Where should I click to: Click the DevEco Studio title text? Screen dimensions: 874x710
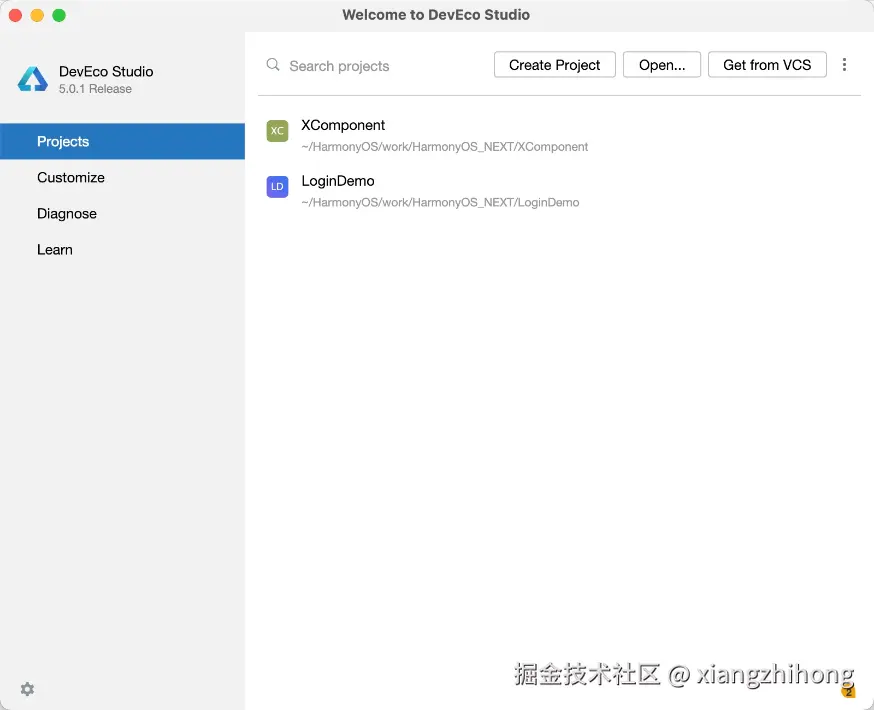[x=106, y=71]
